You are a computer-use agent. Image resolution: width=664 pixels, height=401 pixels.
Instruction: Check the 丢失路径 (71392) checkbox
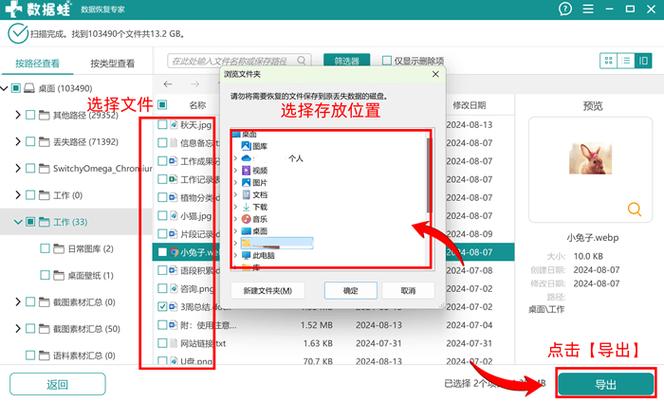coord(30,141)
